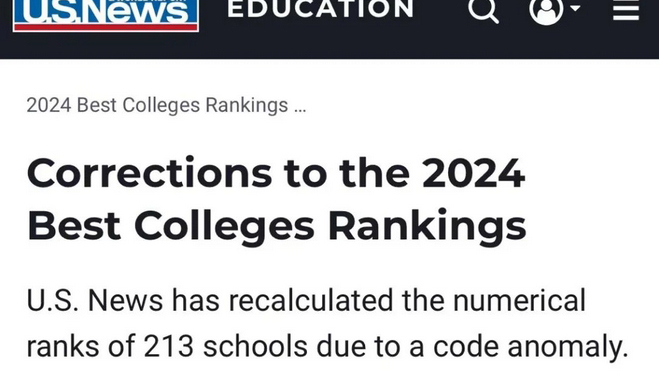The image size is (659, 378).
Task: Open the user account profile icon
Action: pos(546,11)
